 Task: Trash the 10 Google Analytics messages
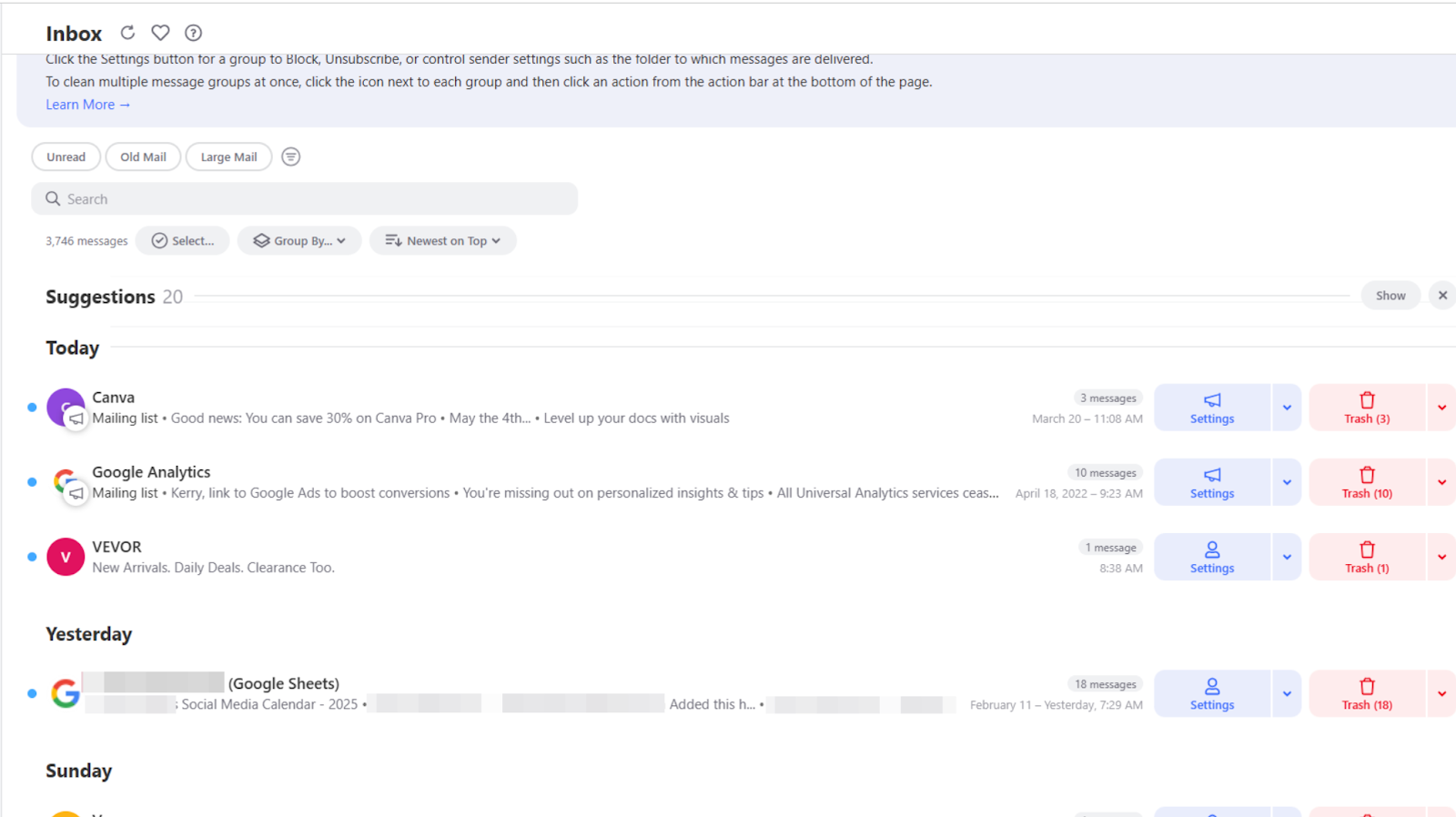1367,481
